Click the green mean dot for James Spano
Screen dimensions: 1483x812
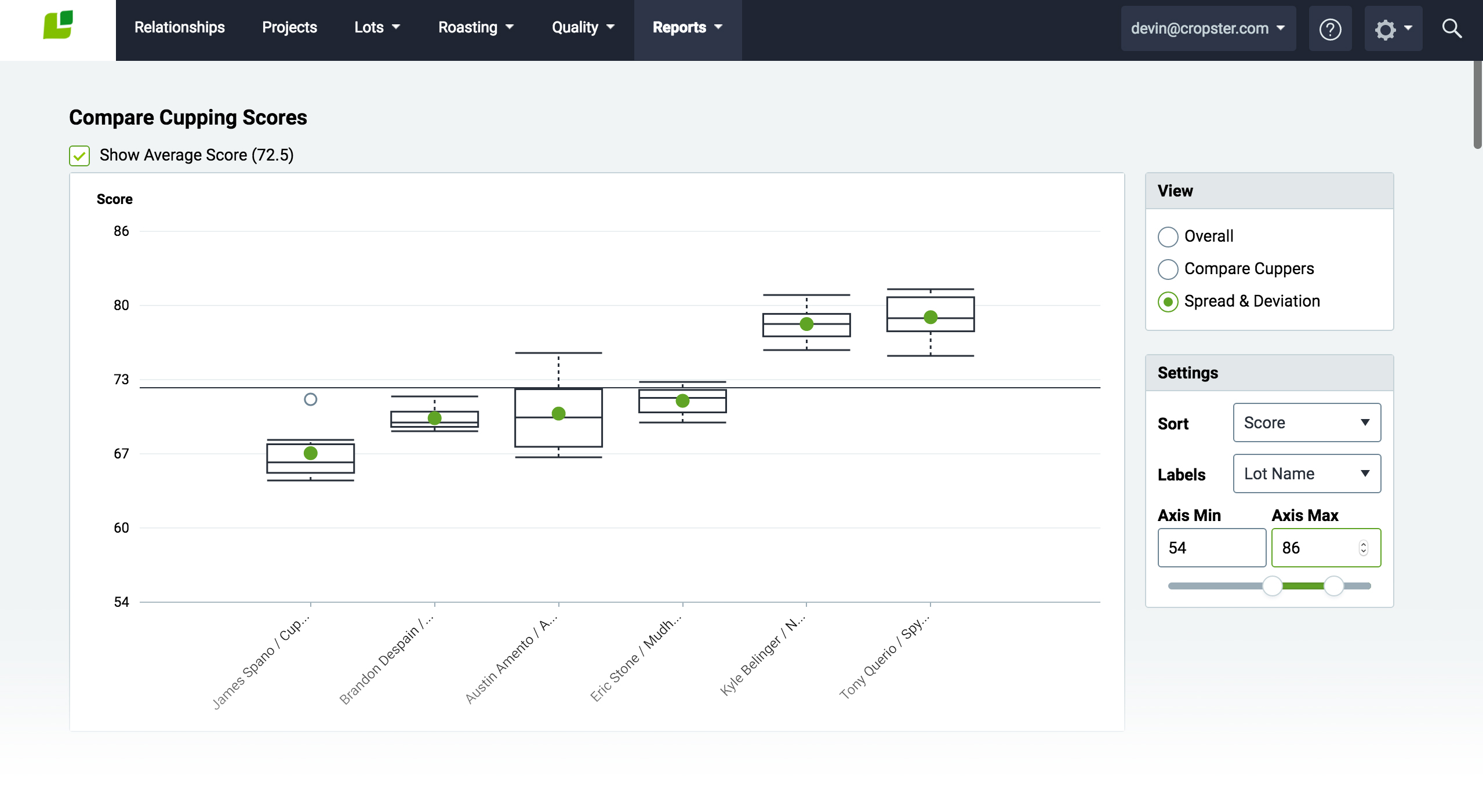tap(311, 453)
